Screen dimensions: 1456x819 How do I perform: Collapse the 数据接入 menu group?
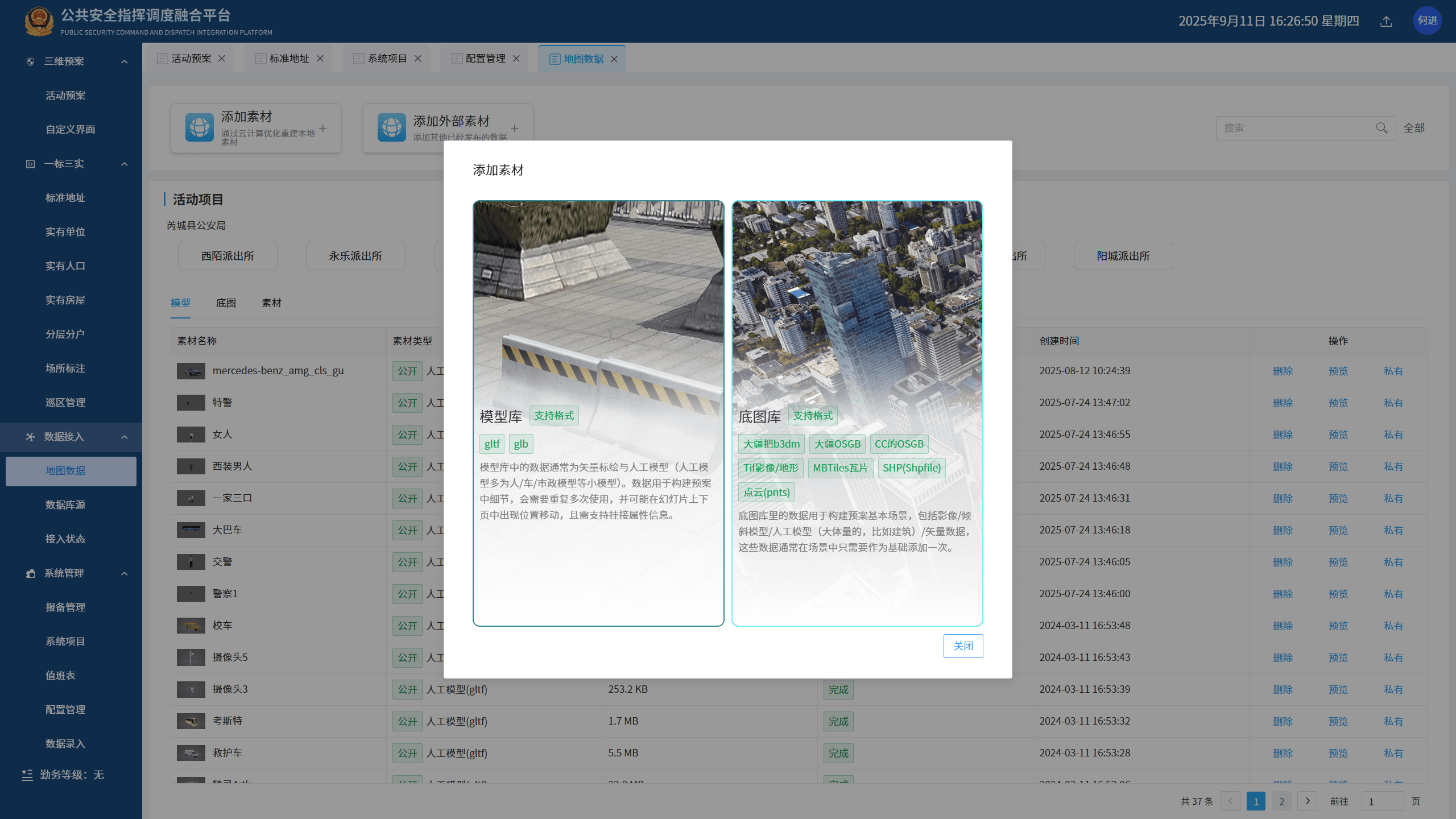(x=124, y=437)
